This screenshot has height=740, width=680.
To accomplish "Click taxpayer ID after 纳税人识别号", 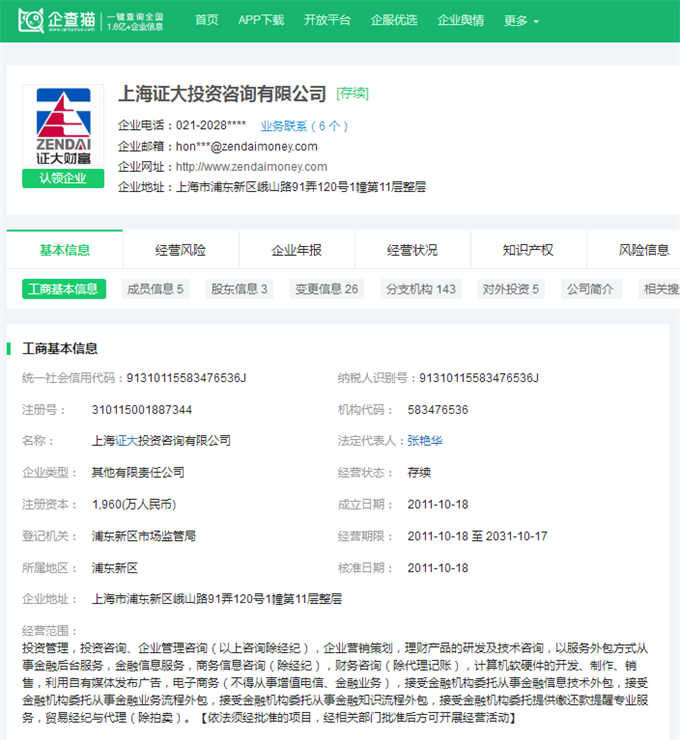I will point(479,378).
